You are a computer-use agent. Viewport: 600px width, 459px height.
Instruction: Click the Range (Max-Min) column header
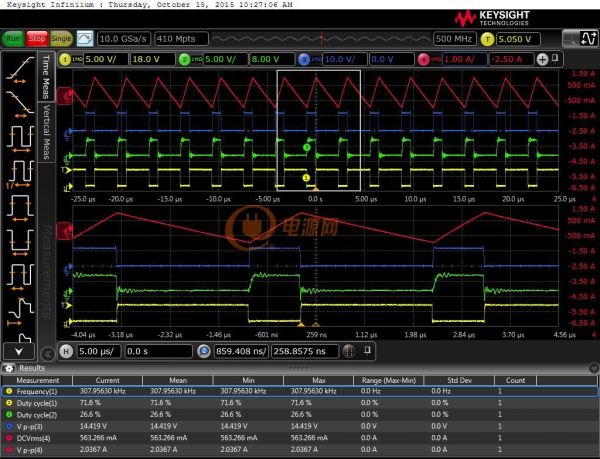click(389, 380)
